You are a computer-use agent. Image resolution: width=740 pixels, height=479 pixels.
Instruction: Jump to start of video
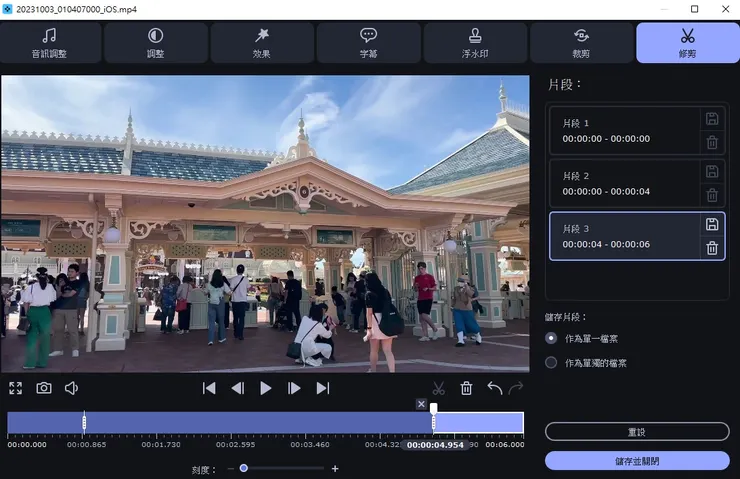tap(209, 388)
